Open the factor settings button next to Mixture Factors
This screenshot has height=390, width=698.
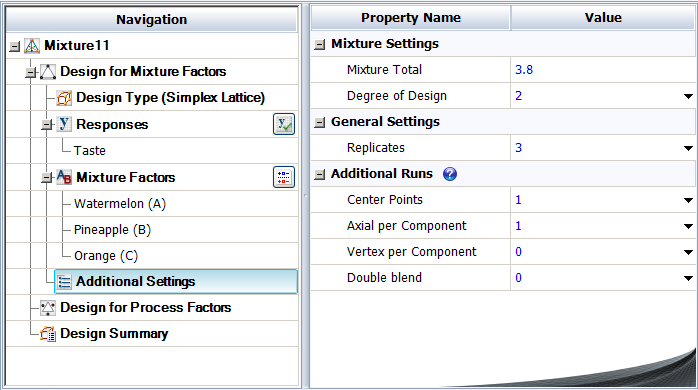click(x=284, y=177)
